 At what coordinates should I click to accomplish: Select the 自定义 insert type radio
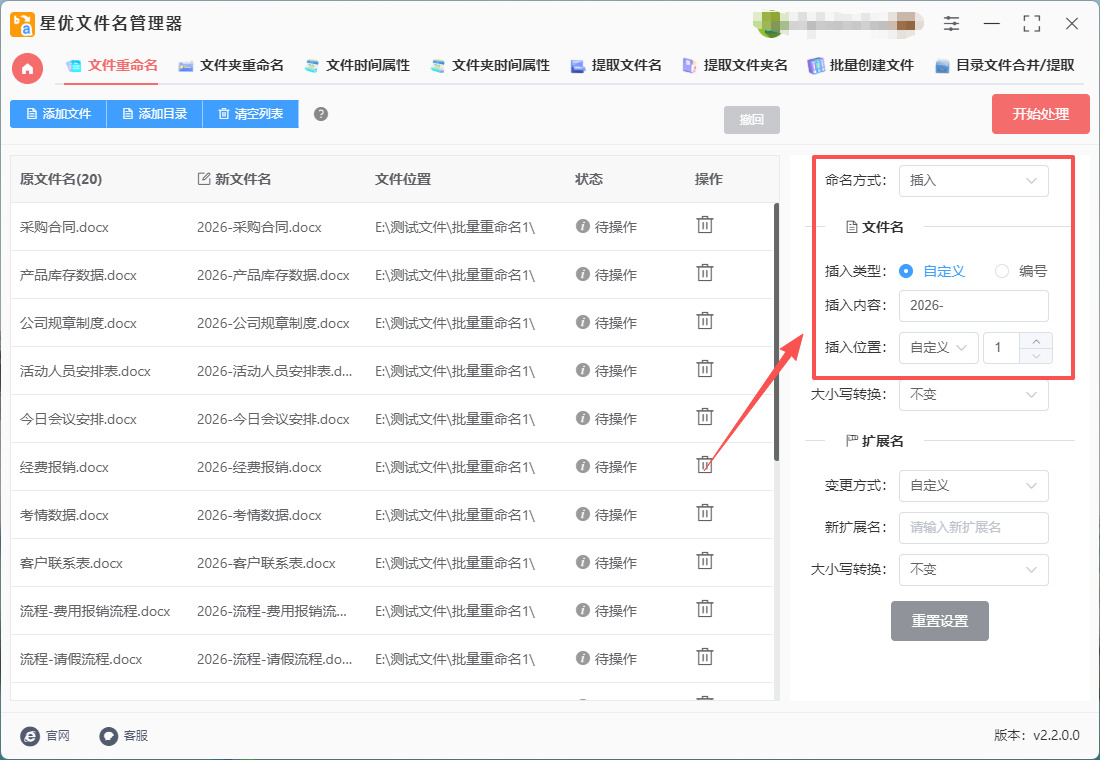(906, 271)
